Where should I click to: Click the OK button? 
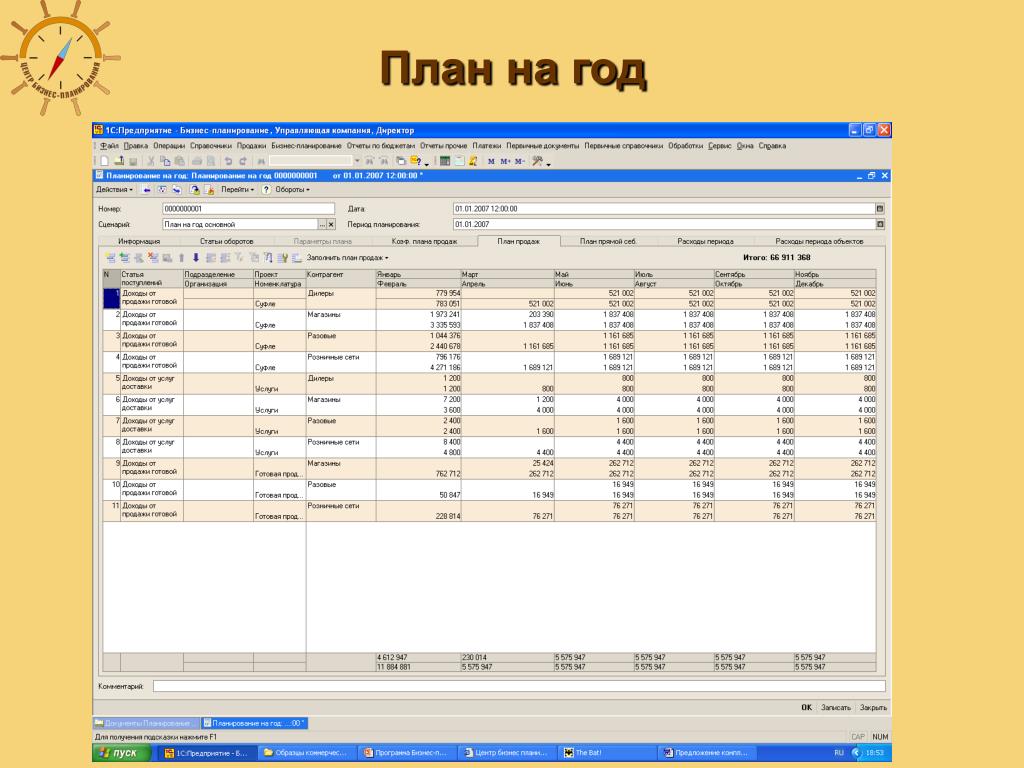(x=807, y=707)
